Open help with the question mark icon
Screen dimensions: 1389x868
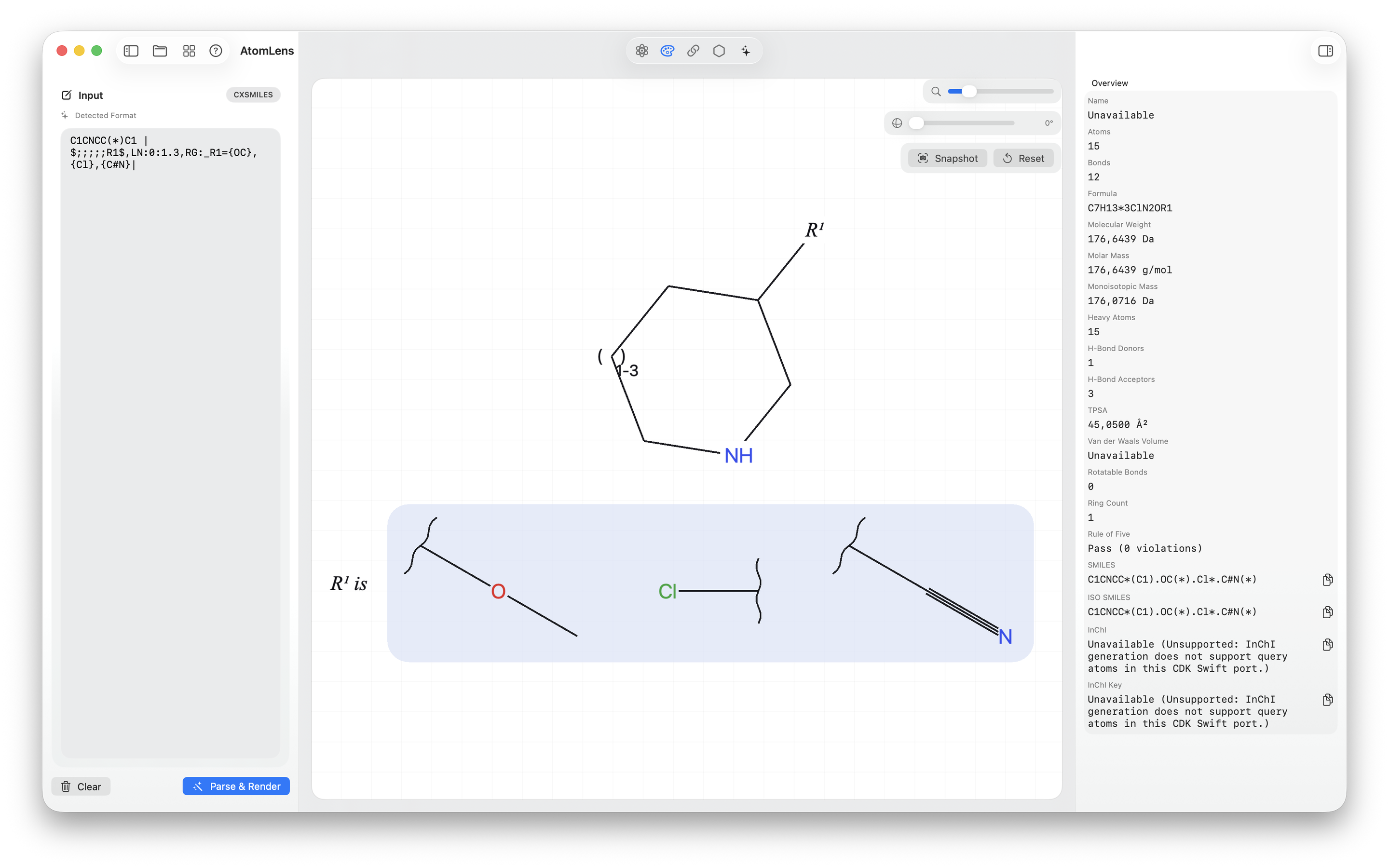216,51
